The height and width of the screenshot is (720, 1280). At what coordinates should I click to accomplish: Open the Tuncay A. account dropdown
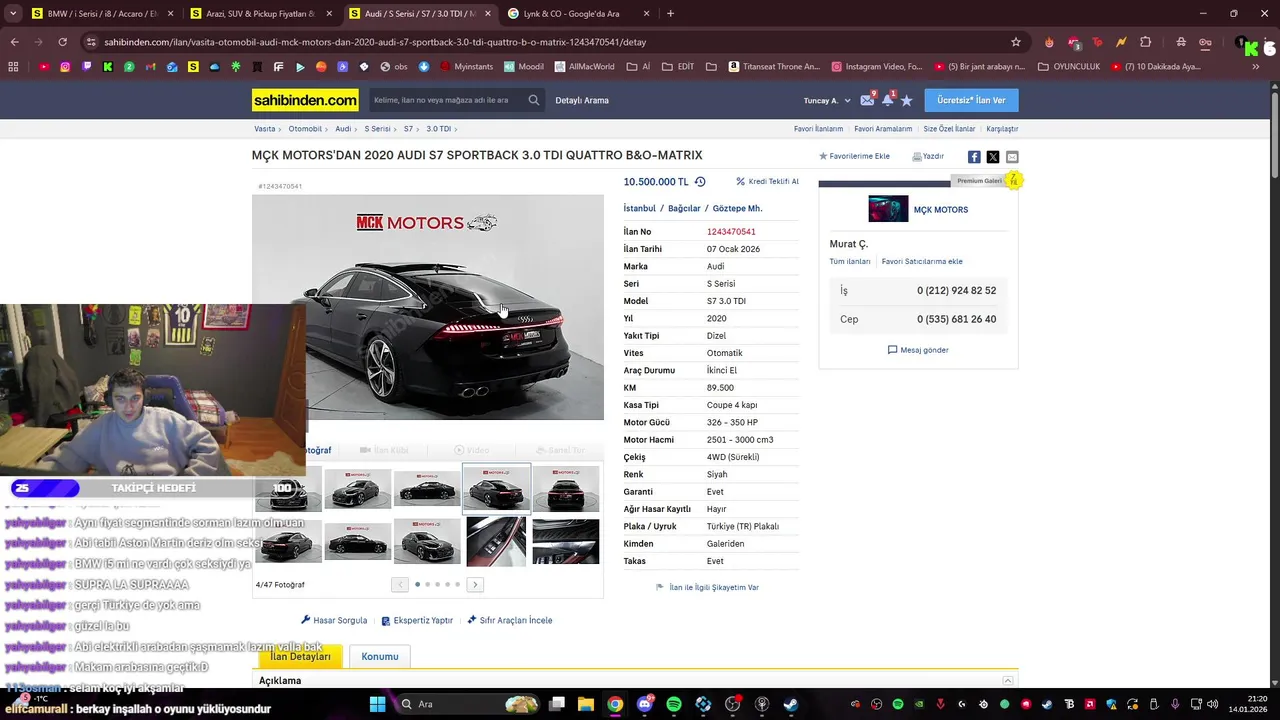tap(827, 100)
